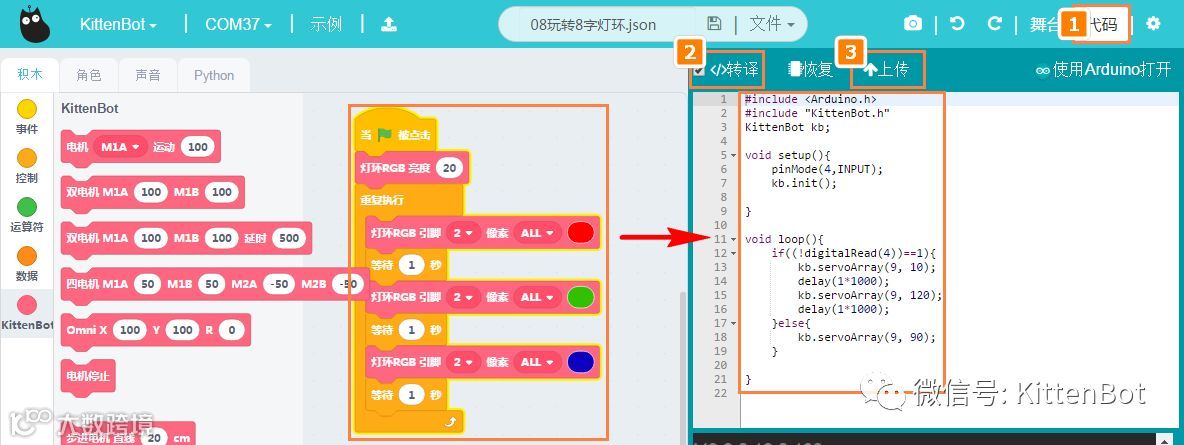Viewport: 1184px width, 445px height.
Task: Open the pin dropdown on red RGB block
Action: tap(463, 233)
